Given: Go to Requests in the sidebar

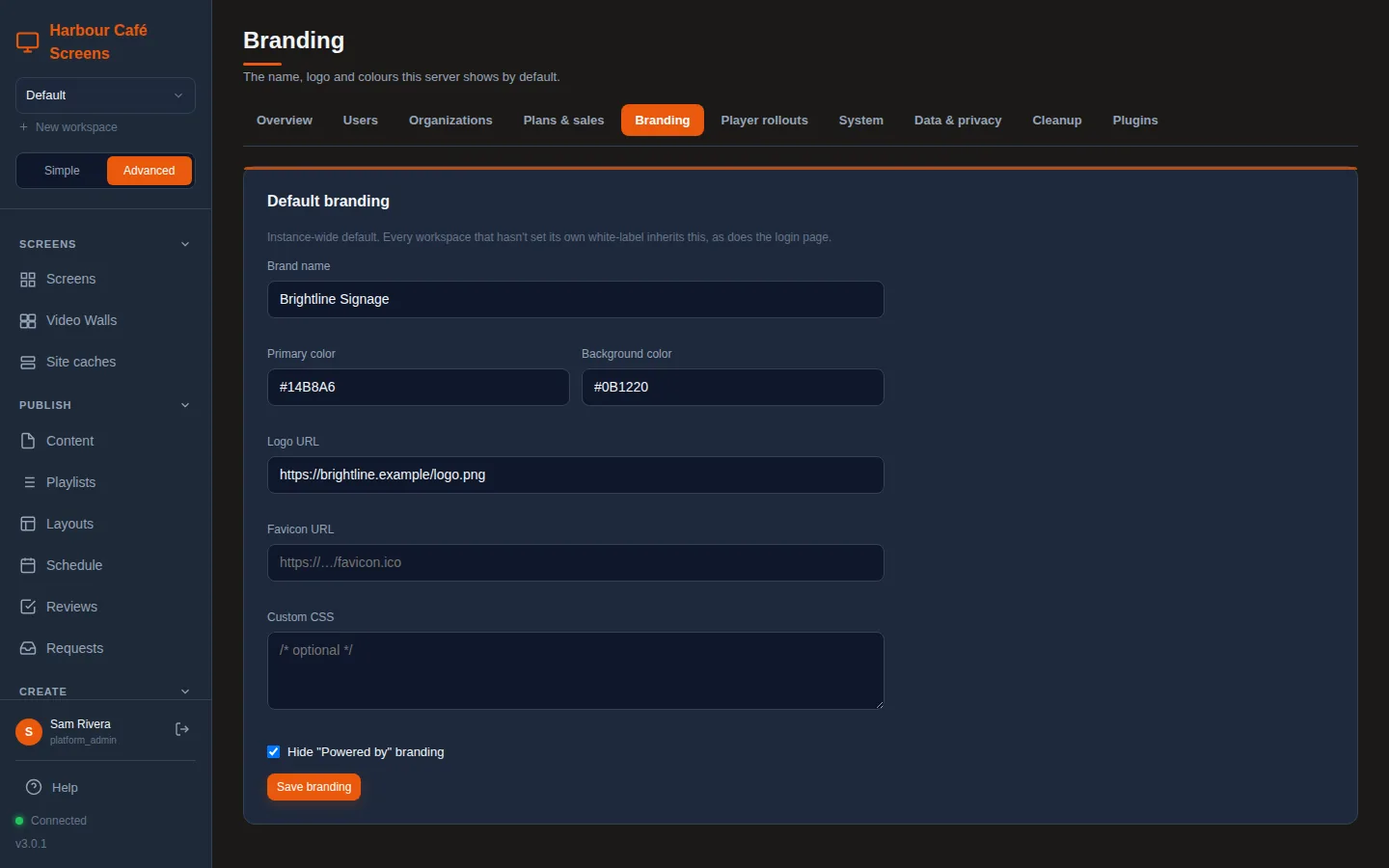Looking at the screenshot, I should (105, 648).
